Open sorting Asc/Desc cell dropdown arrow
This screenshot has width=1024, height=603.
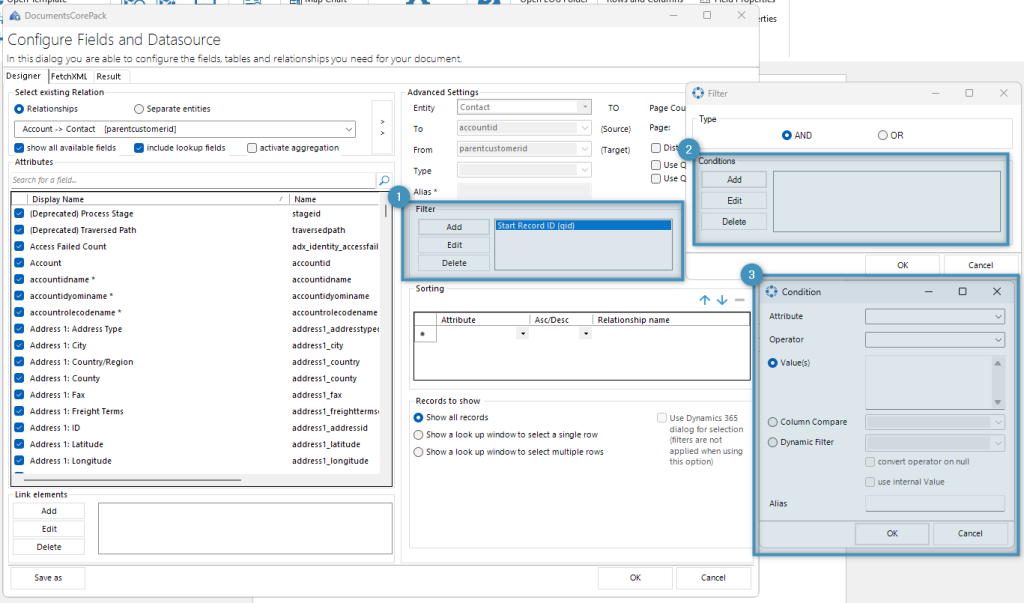[x=585, y=334]
